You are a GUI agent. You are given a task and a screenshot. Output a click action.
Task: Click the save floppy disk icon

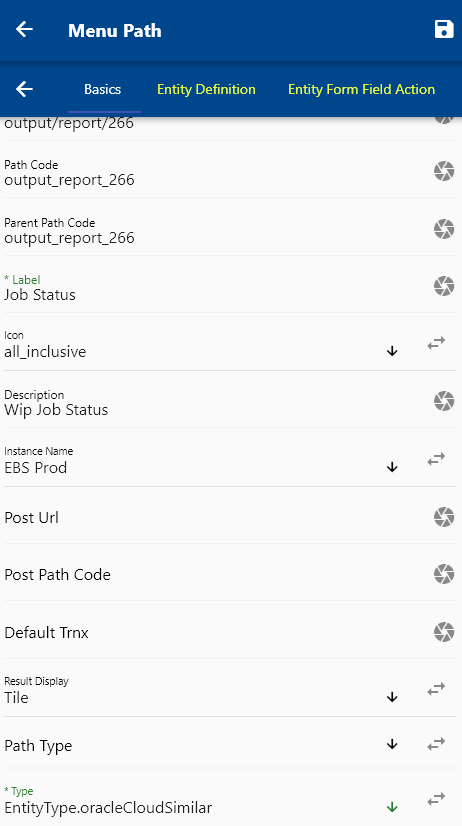(x=444, y=30)
